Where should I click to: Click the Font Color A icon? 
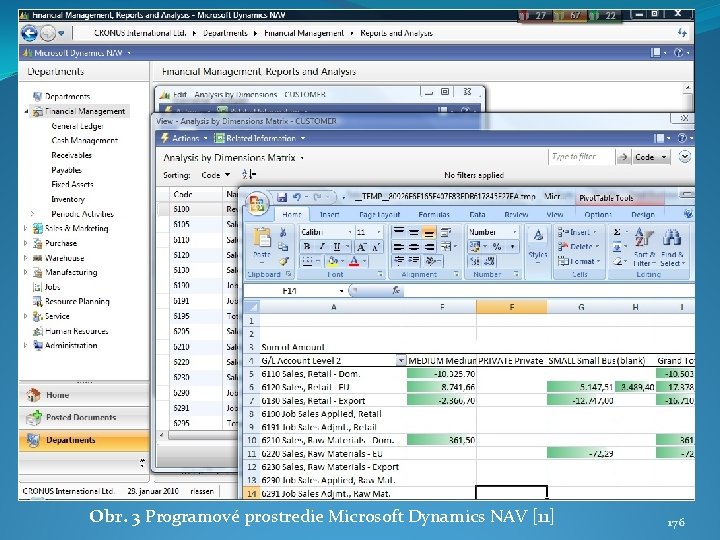coord(354,262)
